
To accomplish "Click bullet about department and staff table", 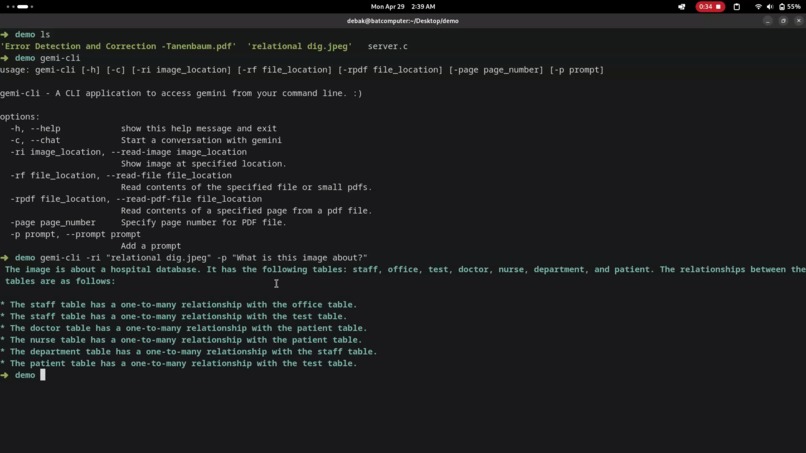I will pyautogui.click(x=189, y=352).
